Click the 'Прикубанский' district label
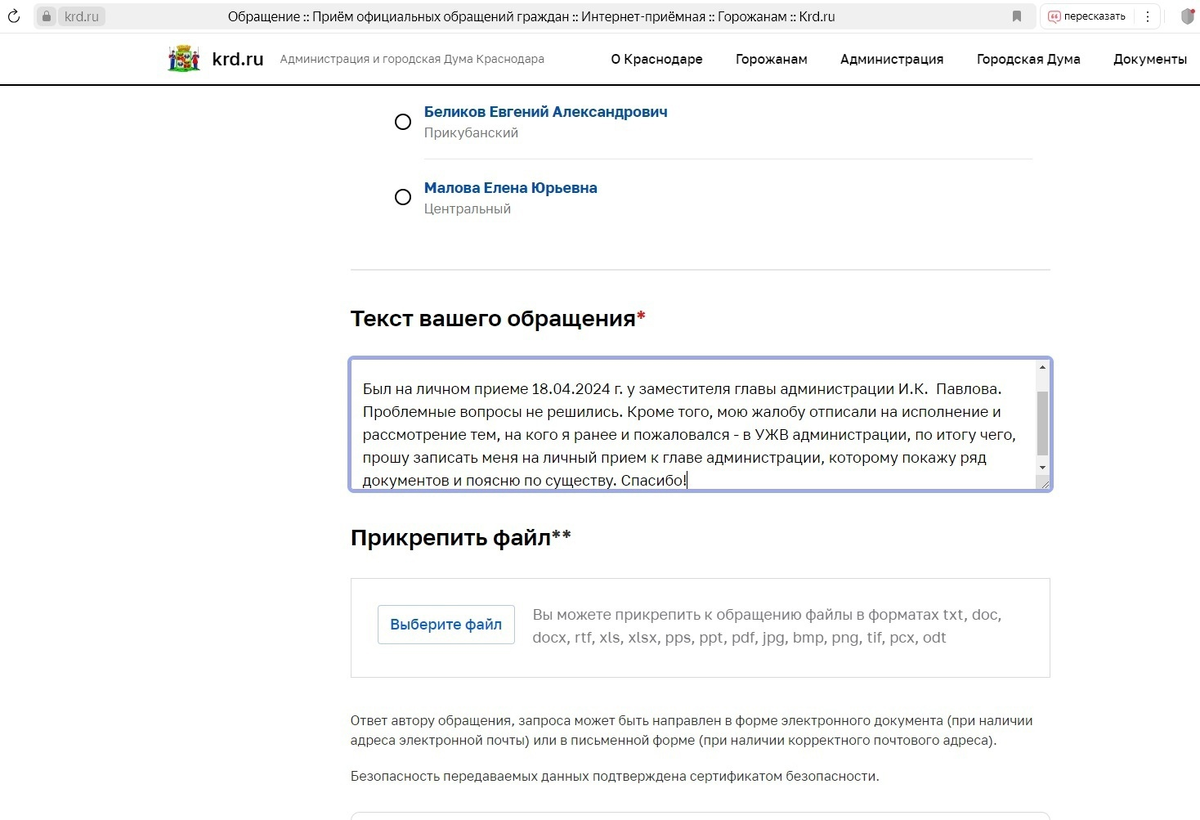Screen dimensions: 1200x820 471,133
